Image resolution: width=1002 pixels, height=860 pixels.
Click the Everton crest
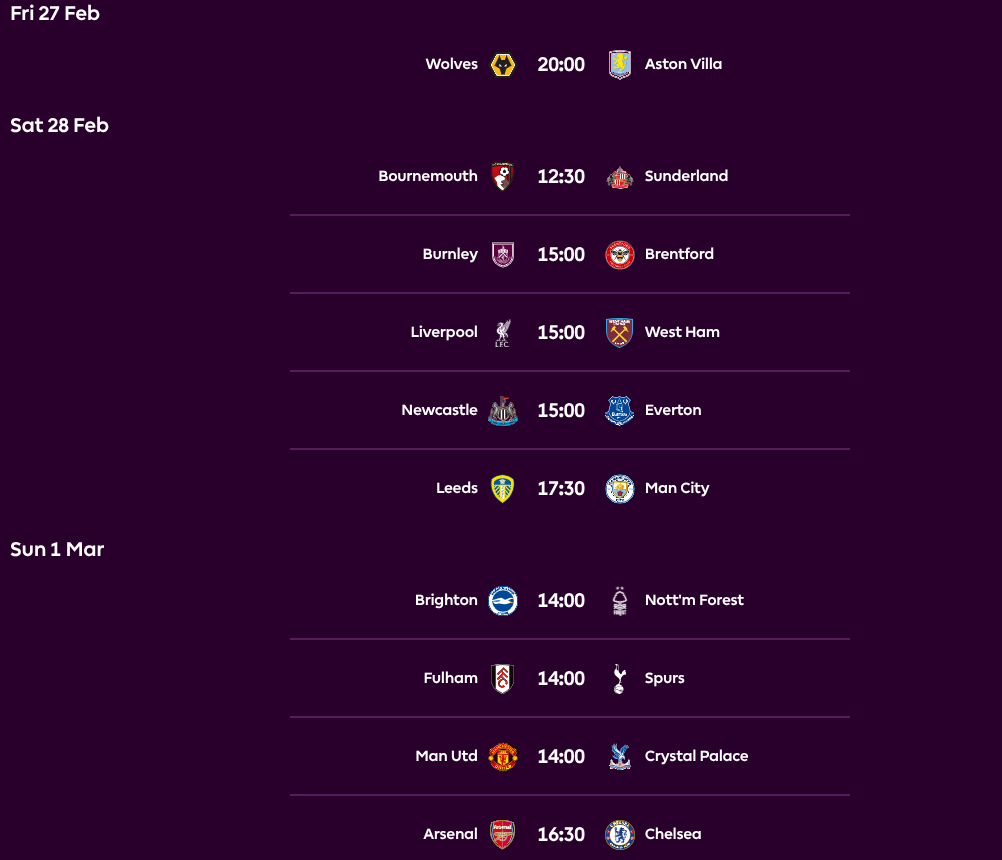pos(619,409)
